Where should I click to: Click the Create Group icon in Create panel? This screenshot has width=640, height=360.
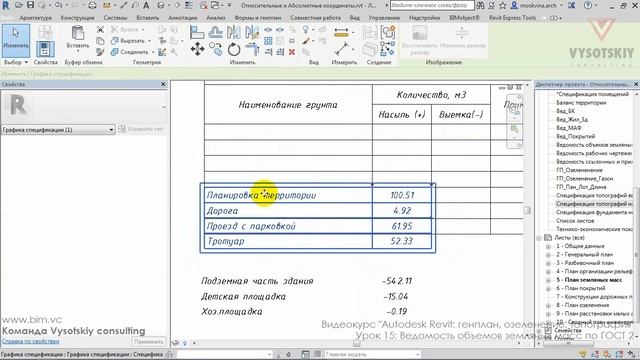coord(387,32)
